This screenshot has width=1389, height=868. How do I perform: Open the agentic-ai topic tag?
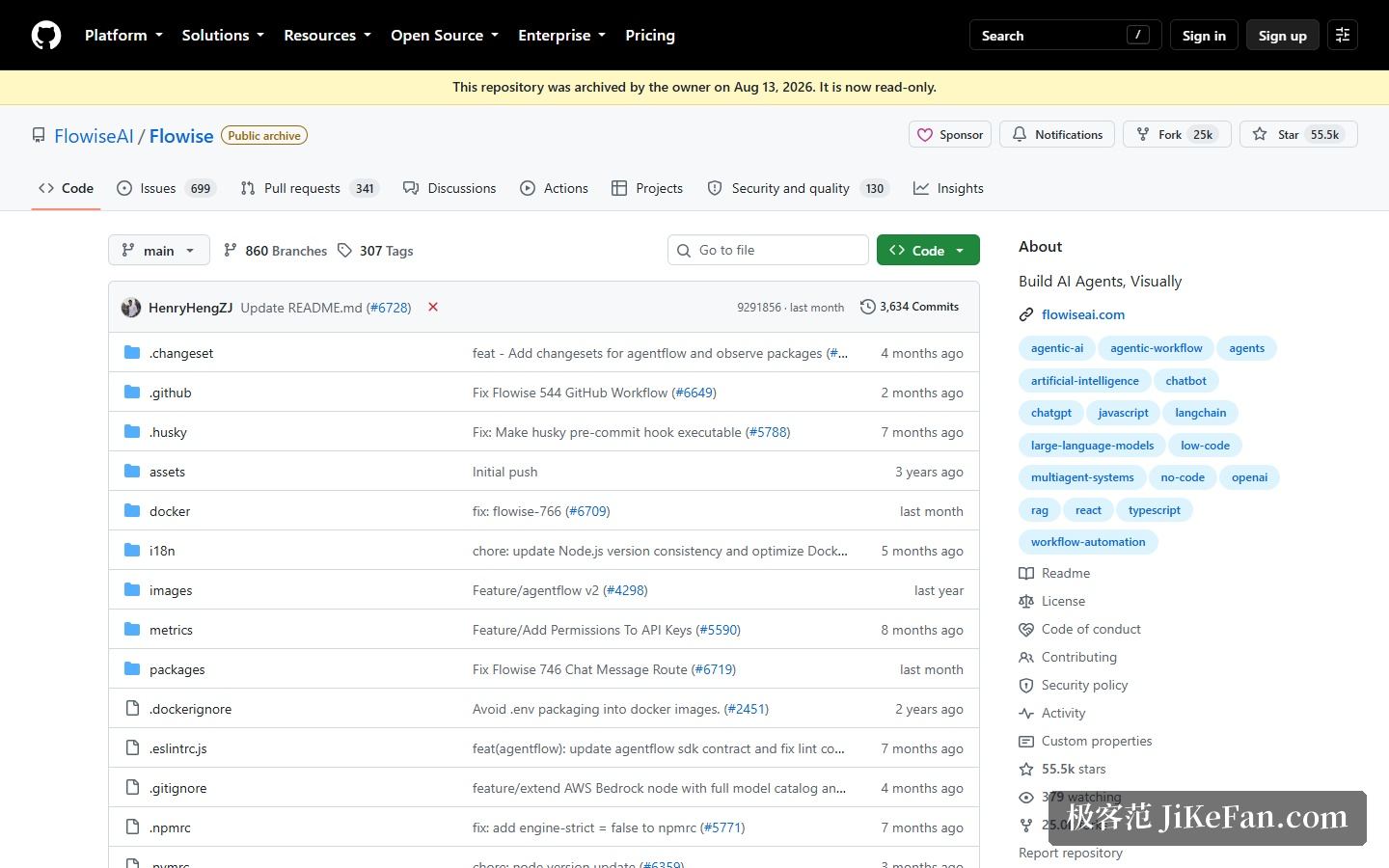point(1057,348)
